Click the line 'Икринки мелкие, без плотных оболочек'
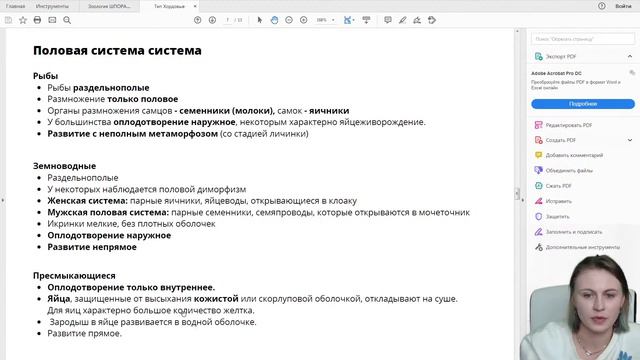 [131, 224]
